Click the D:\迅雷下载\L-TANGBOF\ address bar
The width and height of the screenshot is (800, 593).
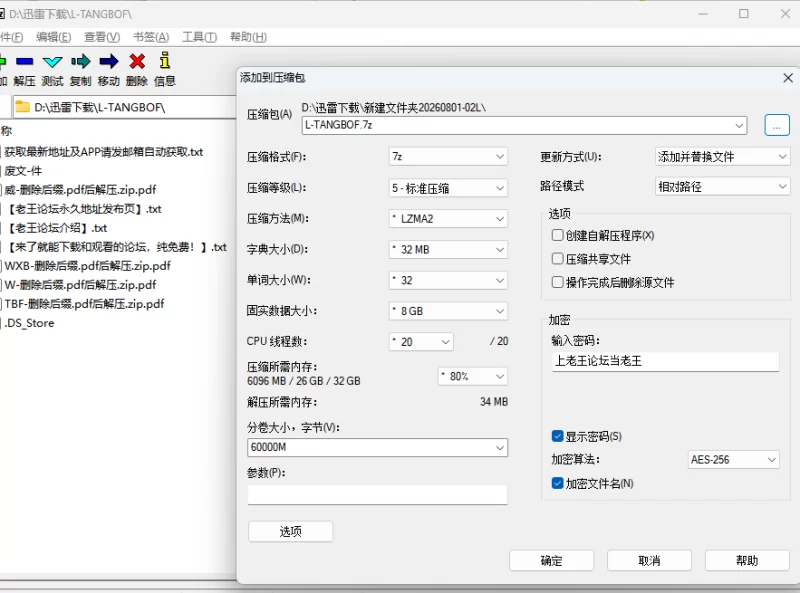[x=123, y=107]
